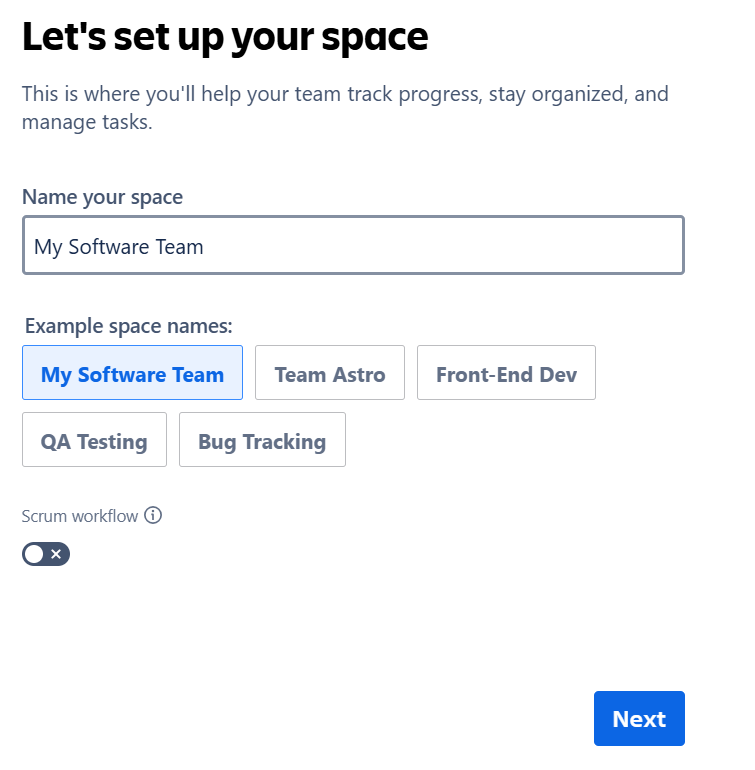Image resolution: width=755 pixels, height=770 pixels.
Task: Click the info icon beside Scrum workflow
Action: click(x=153, y=516)
